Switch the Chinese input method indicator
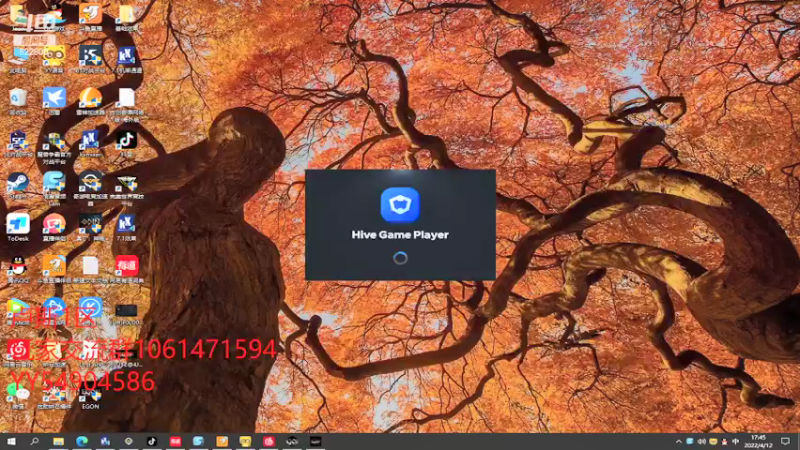The width and height of the screenshot is (800, 450). tap(735, 442)
